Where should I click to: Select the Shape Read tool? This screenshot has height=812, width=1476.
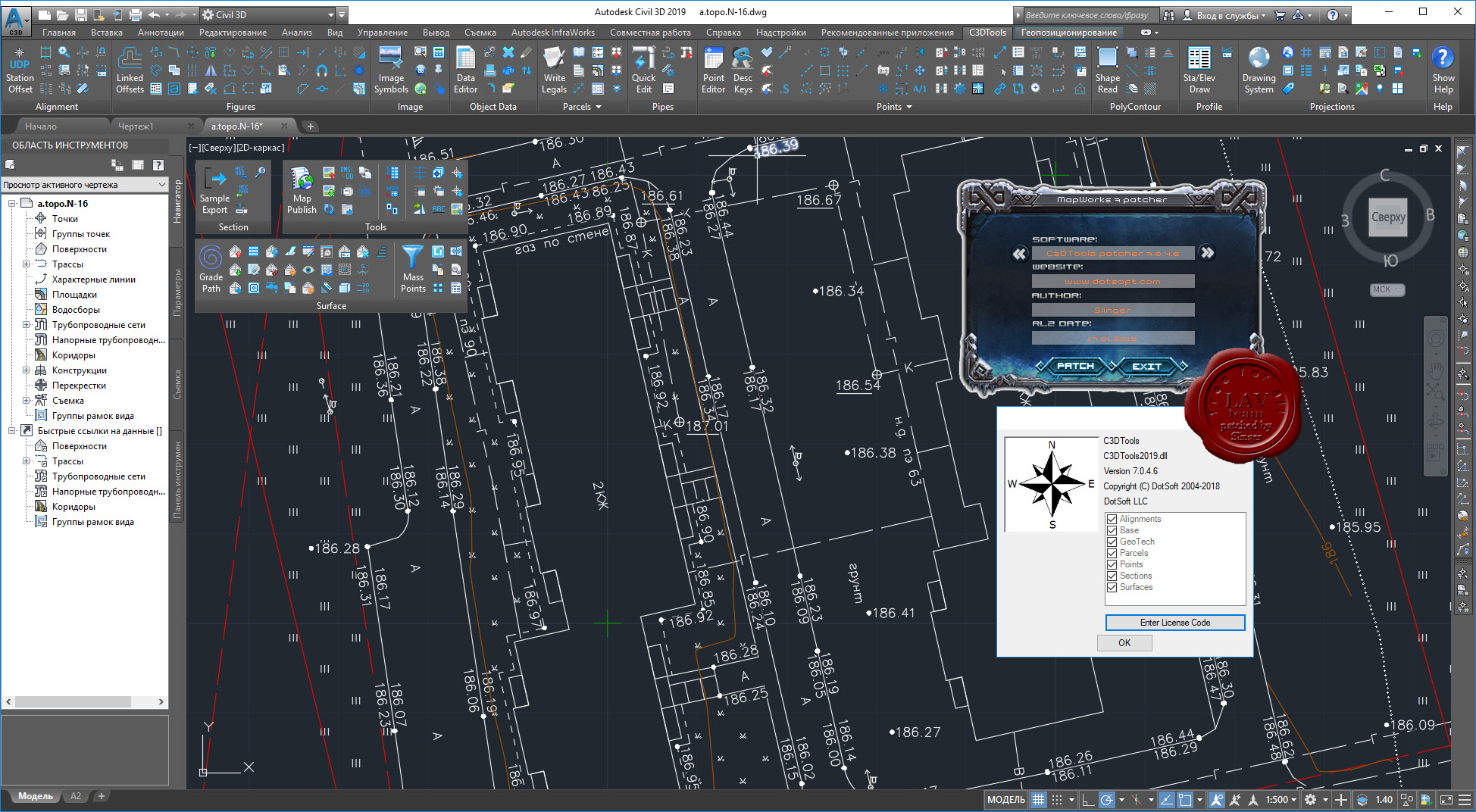click(1107, 70)
